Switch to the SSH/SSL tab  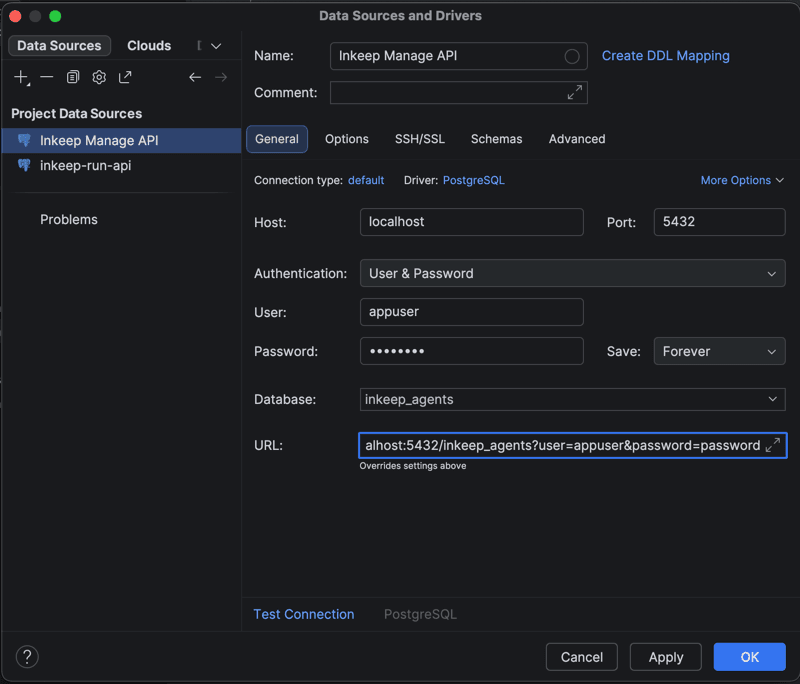tap(419, 139)
